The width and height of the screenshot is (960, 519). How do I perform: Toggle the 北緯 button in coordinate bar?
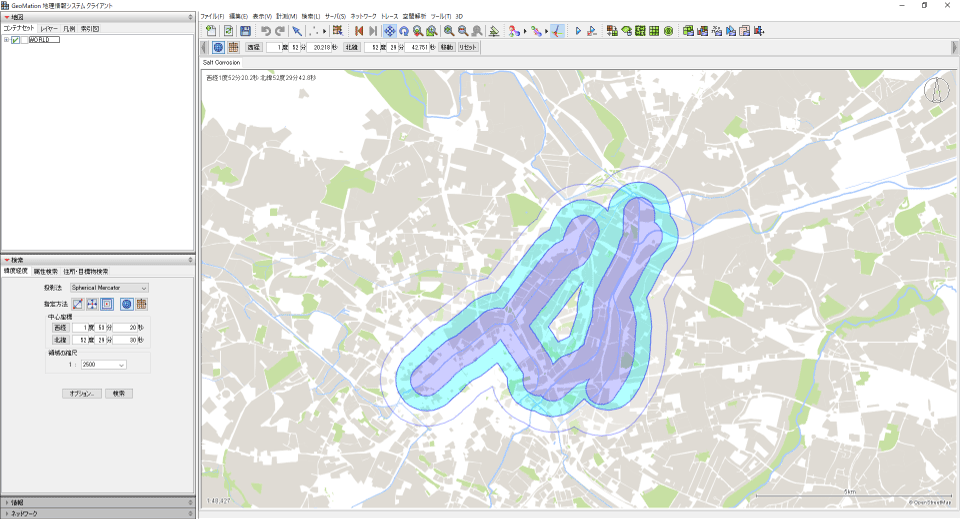(x=352, y=47)
